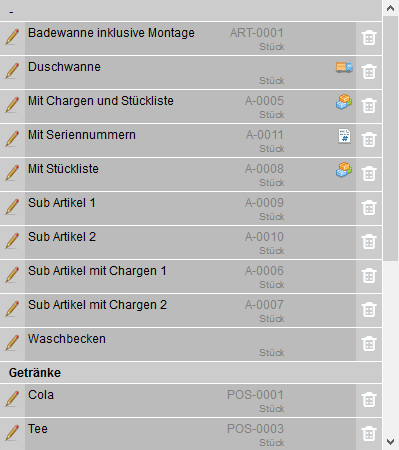
Task: Select the Mit Seriennummern article row
Action: (x=191, y=140)
